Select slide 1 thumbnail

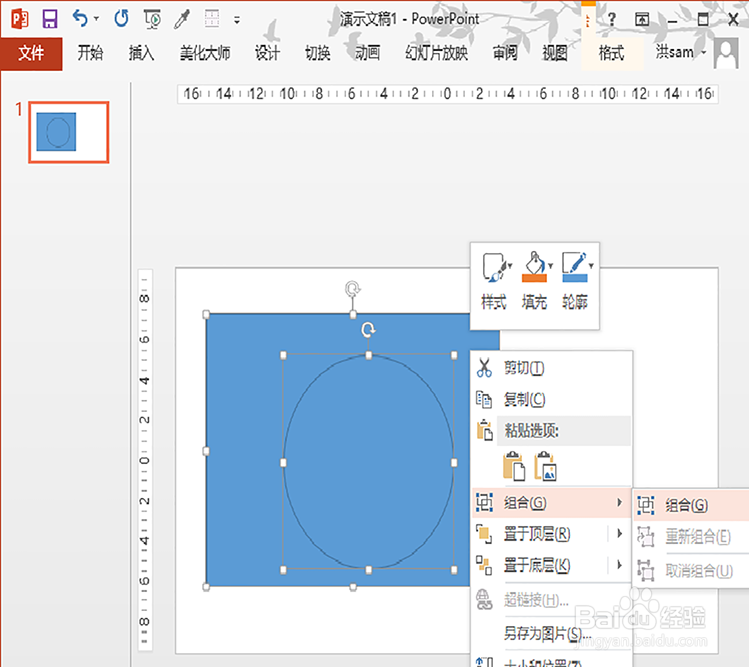point(69,132)
